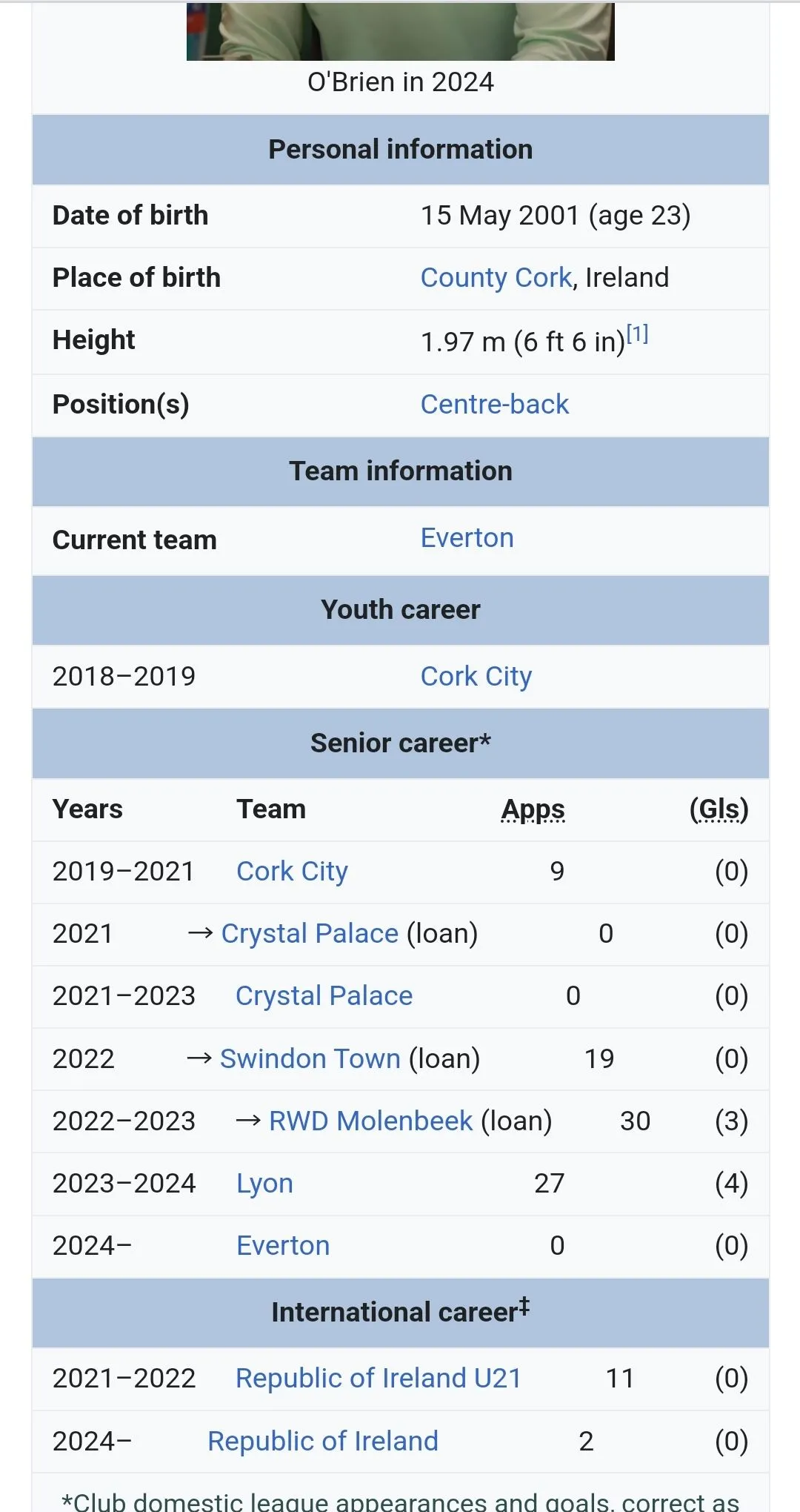Image resolution: width=800 pixels, height=1512 pixels.
Task: Click Everton in the 2024– senior row
Action: [283, 1246]
